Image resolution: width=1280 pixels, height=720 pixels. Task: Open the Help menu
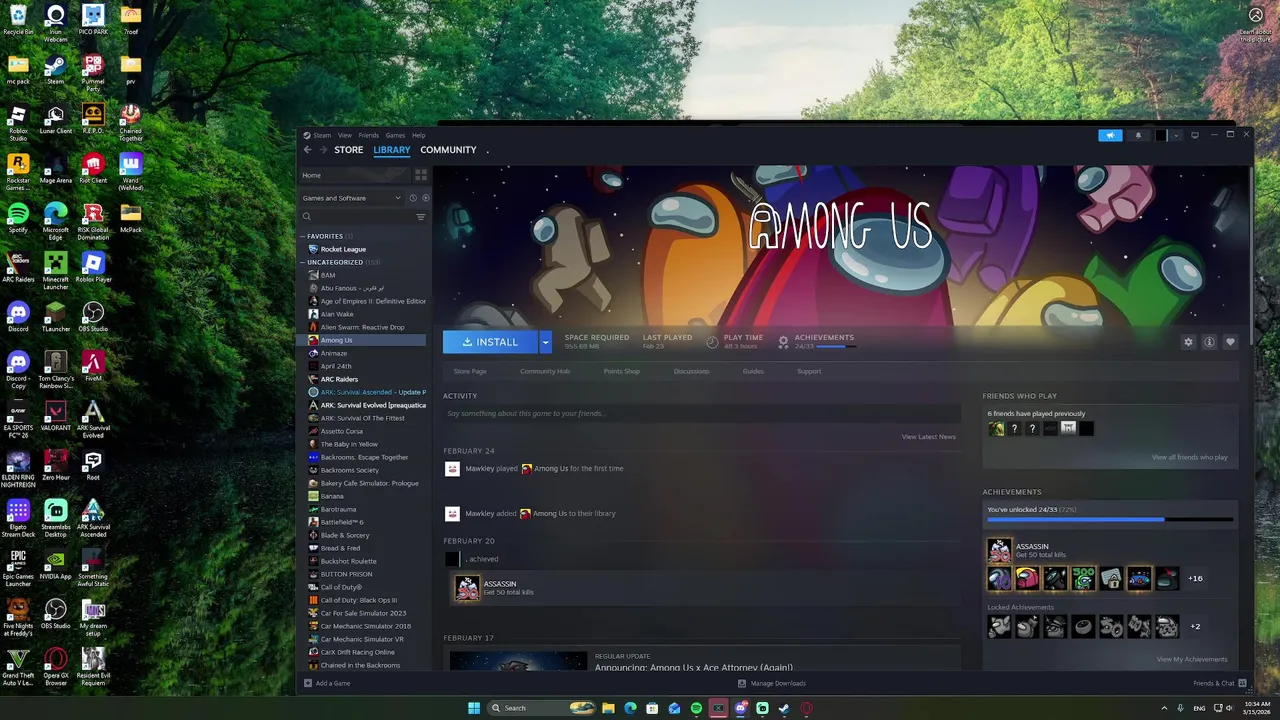tap(419, 135)
